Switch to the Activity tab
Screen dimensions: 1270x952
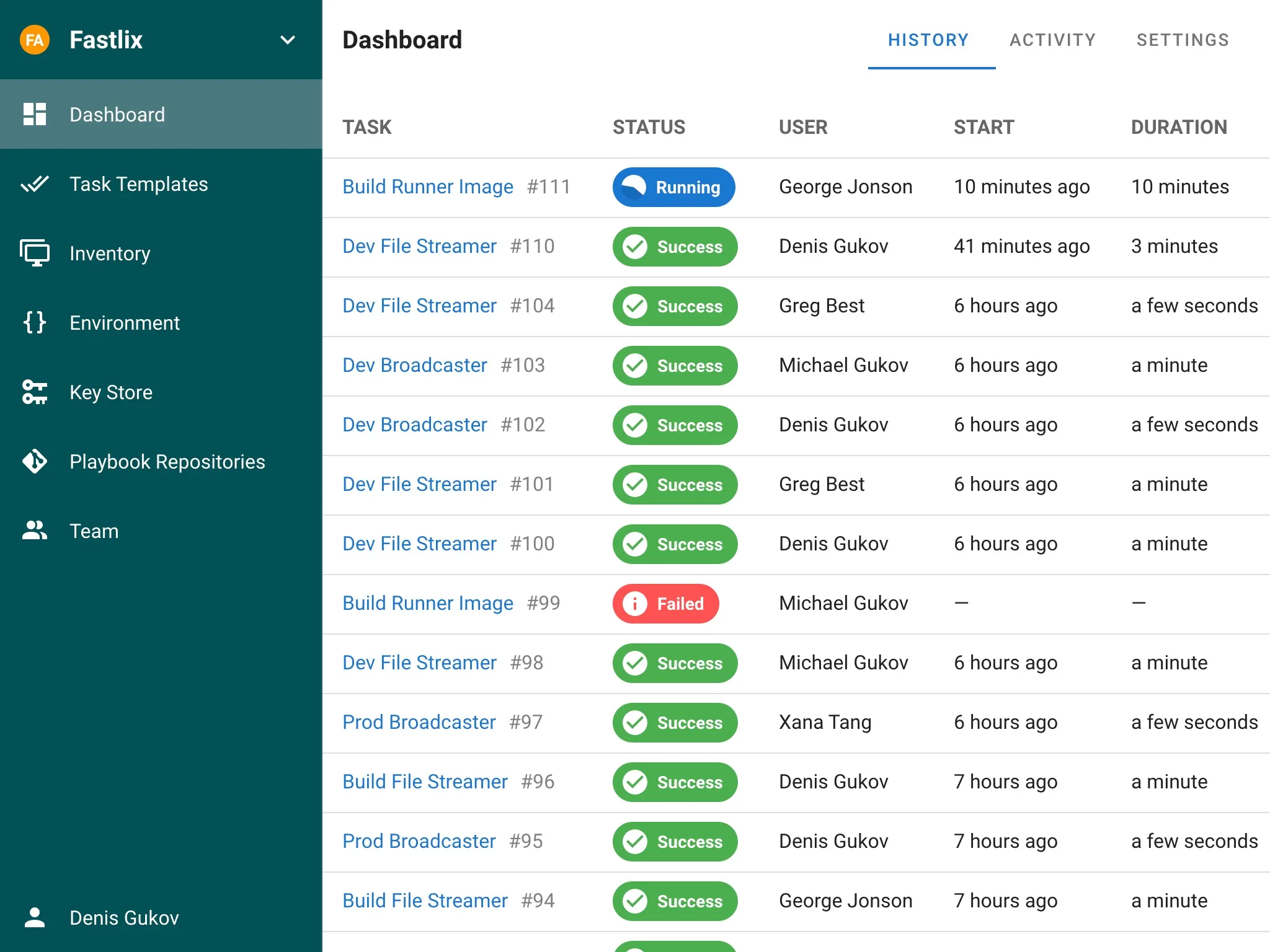click(1052, 40)
